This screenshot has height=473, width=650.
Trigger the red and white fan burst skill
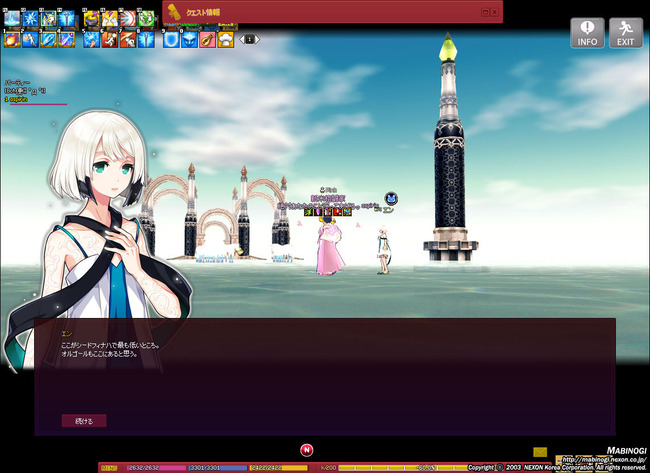(128, 19)
